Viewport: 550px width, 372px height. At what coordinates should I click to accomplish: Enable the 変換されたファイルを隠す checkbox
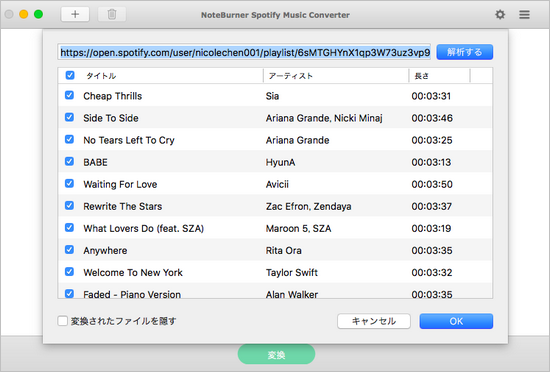point(62,321)
